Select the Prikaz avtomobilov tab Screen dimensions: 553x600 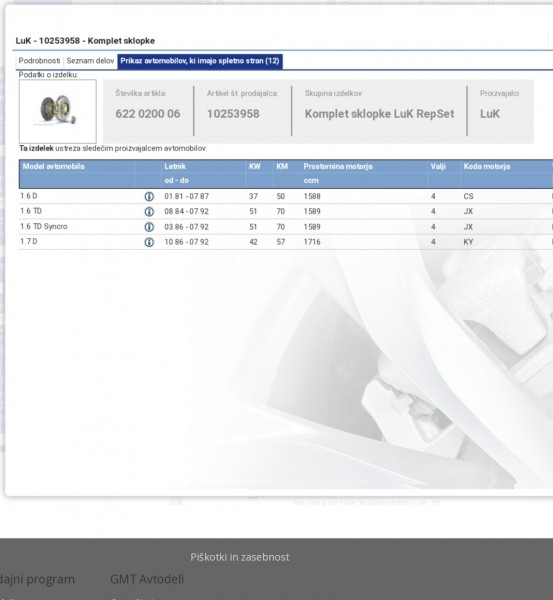click(x=200, y=61)
